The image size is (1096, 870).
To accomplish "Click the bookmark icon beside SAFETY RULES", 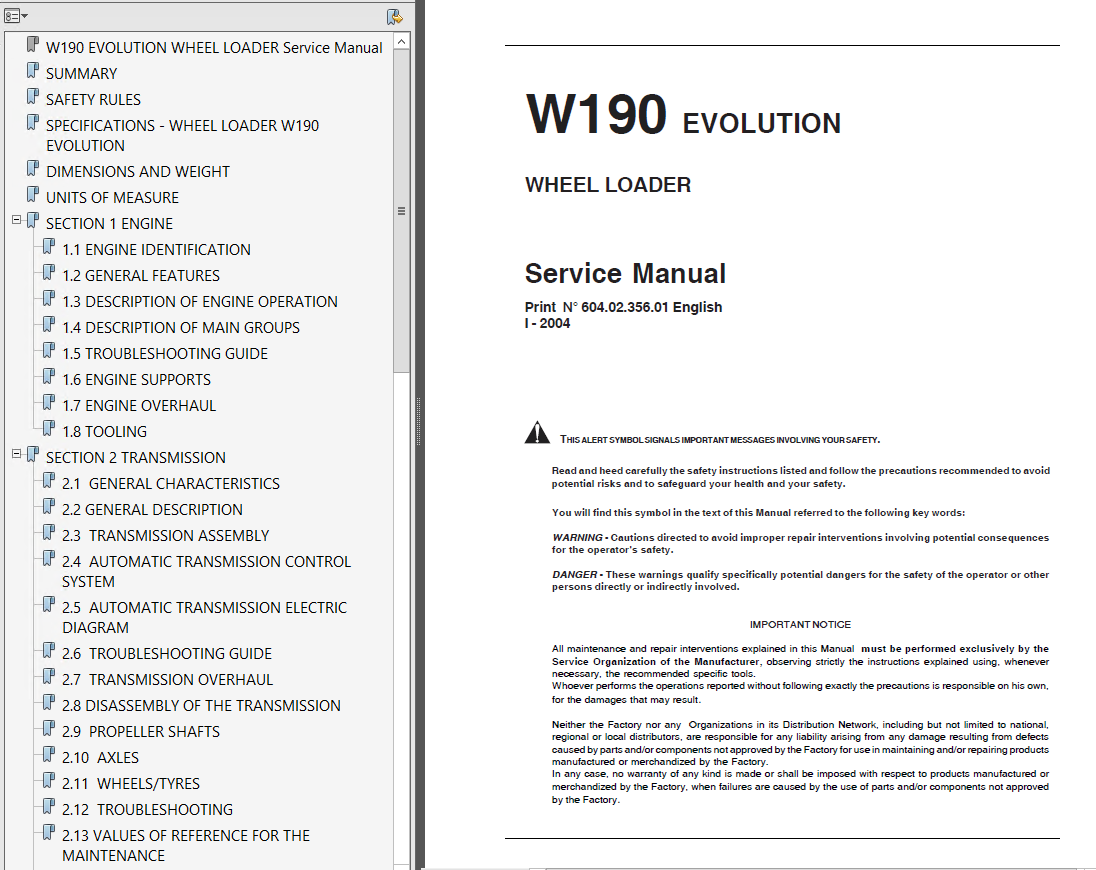I will coord(33,96).
